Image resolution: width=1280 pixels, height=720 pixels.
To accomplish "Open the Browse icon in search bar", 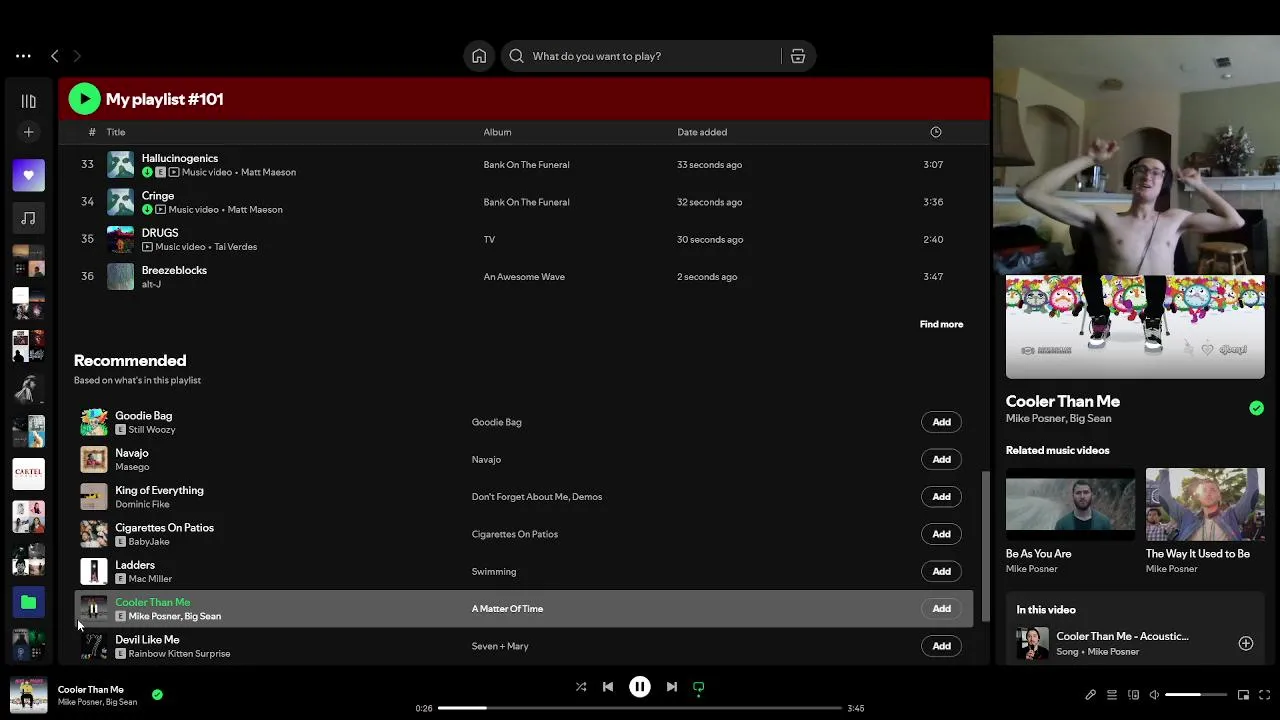I will 798,56.
